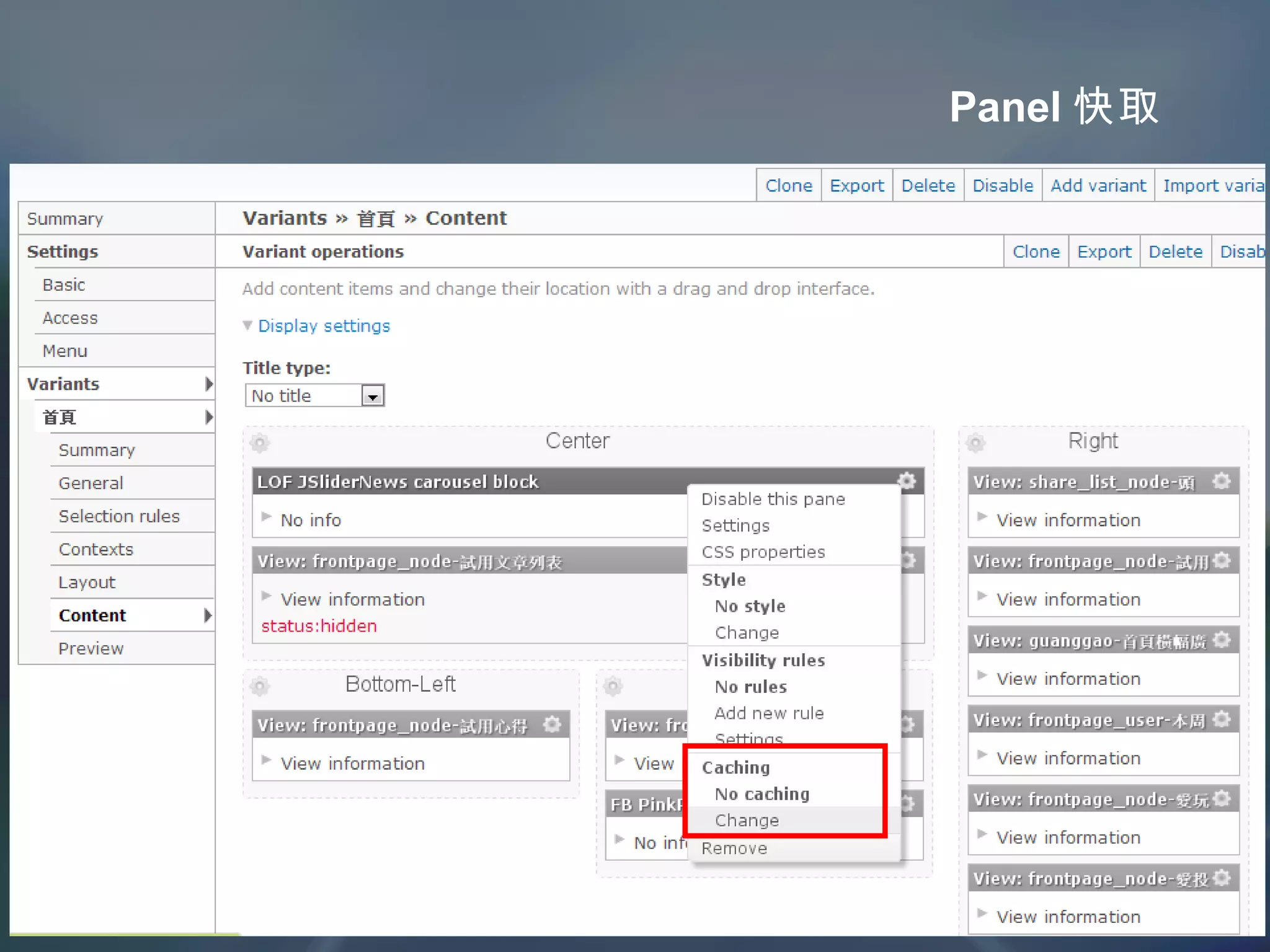The image size is (1270, 952).
Task: Open Summary at top of sidebar
Action: coord(117,218)
